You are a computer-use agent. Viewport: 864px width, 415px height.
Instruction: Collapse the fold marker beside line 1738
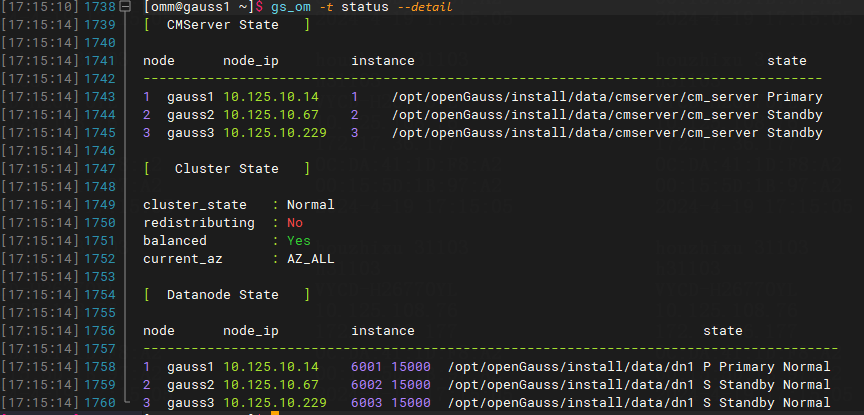coord(126,7)
